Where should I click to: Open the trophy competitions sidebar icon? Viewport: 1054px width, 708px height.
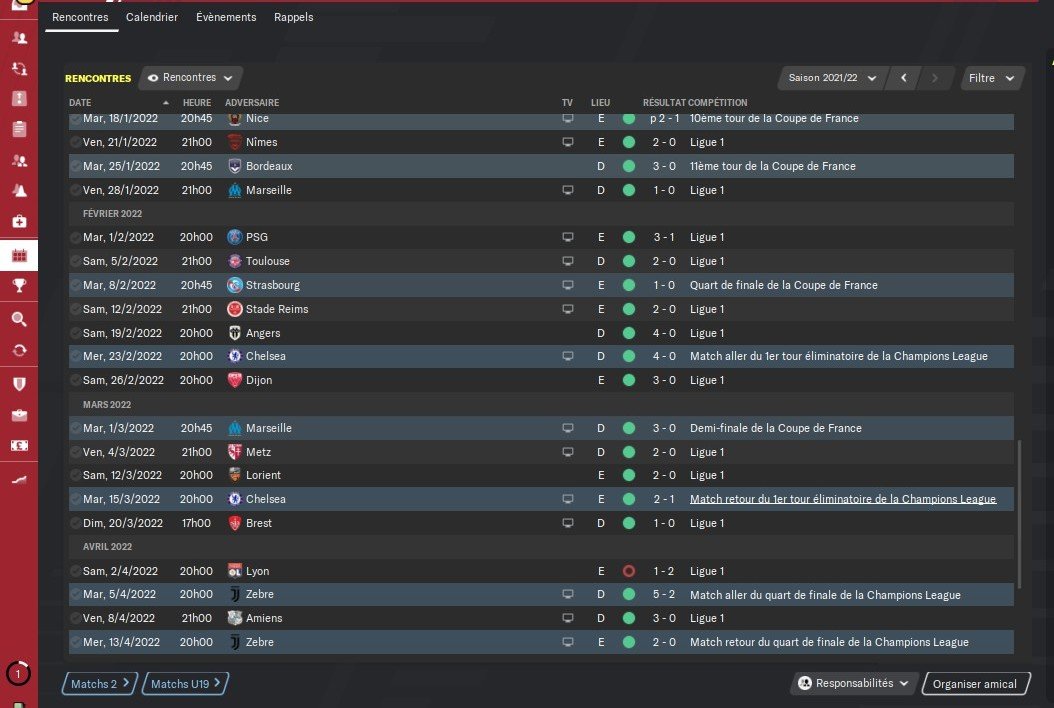click(x=19, y=286)
